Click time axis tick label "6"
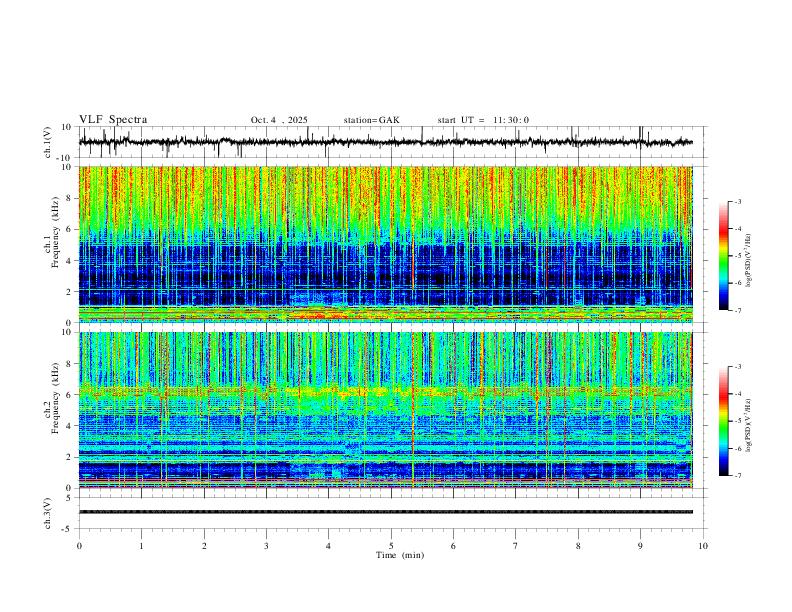 [x=453, y=546]
